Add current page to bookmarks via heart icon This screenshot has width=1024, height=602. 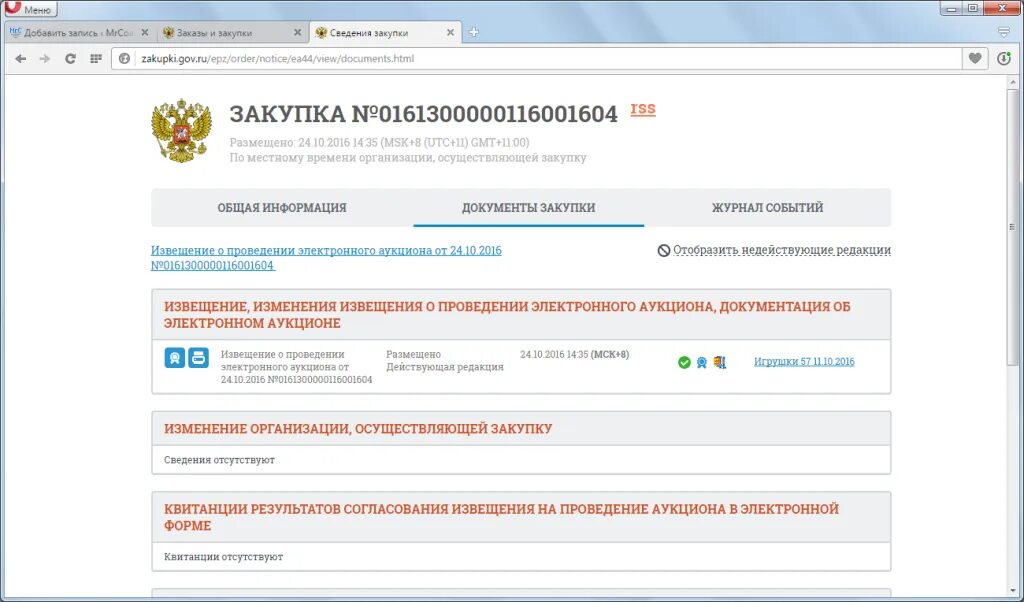coord(974,59)
